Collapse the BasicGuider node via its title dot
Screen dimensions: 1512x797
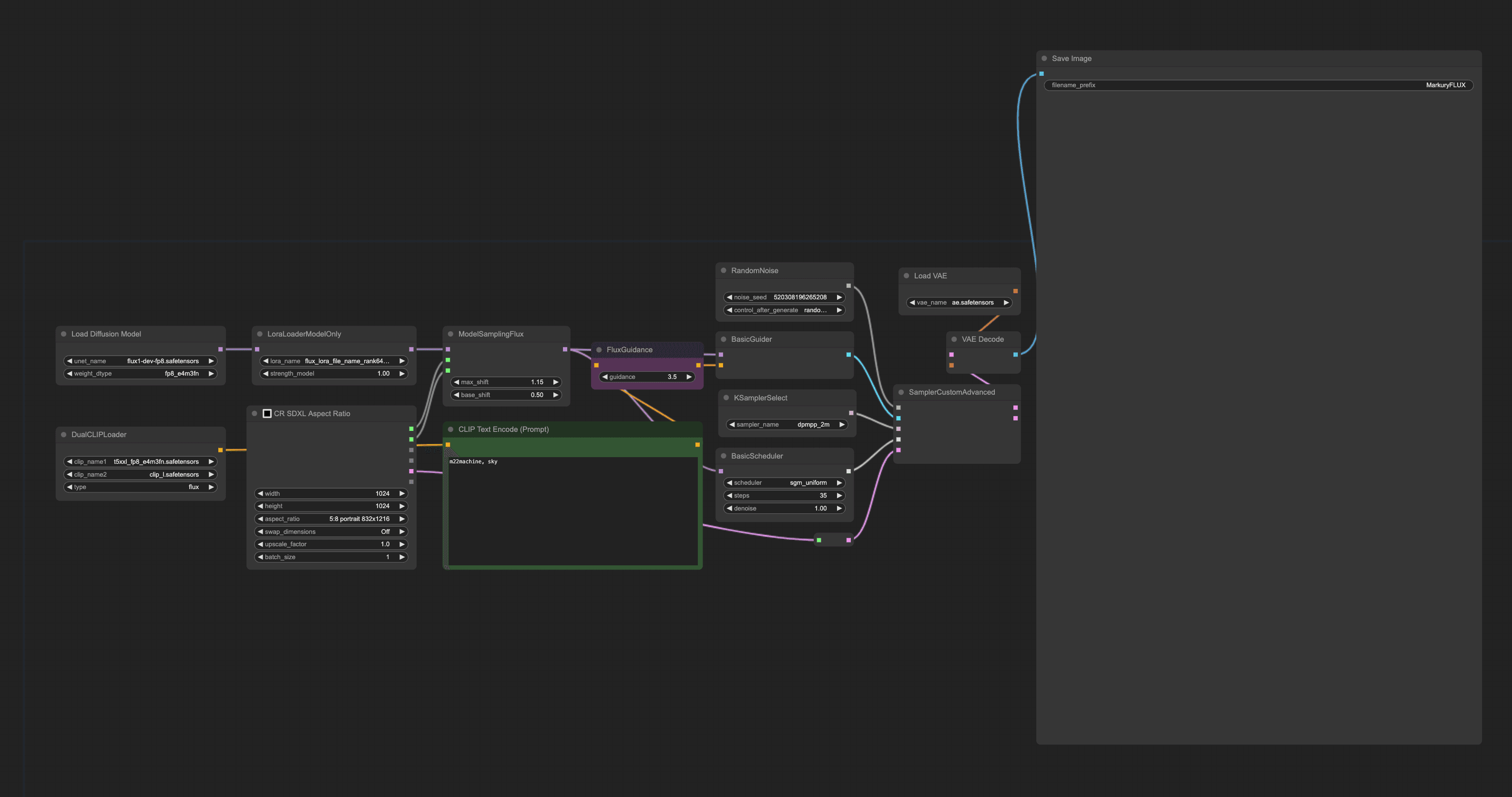[723, 339]
